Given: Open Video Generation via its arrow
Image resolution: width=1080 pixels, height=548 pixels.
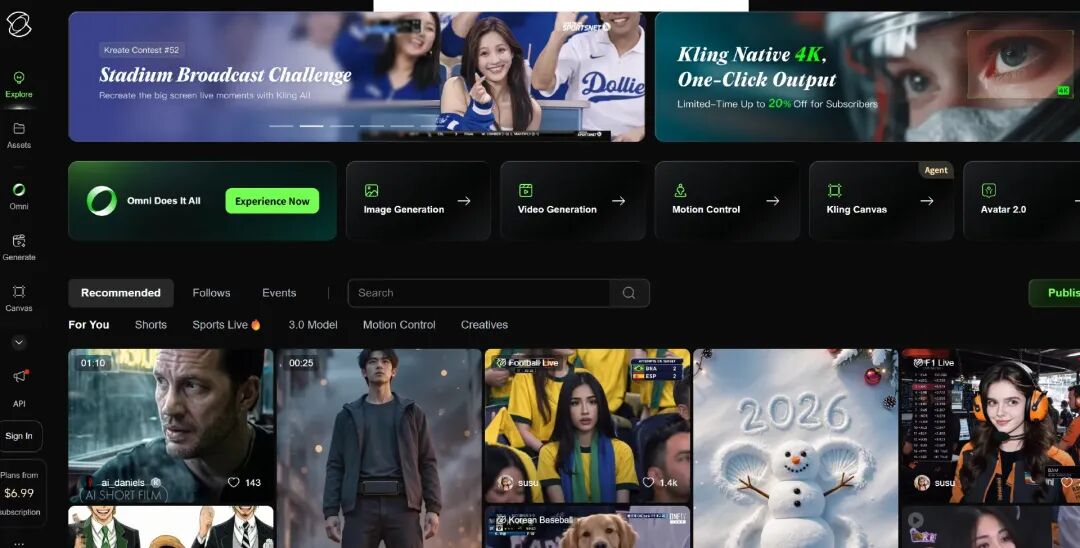Looking at the screenshot, I should 619,201.
